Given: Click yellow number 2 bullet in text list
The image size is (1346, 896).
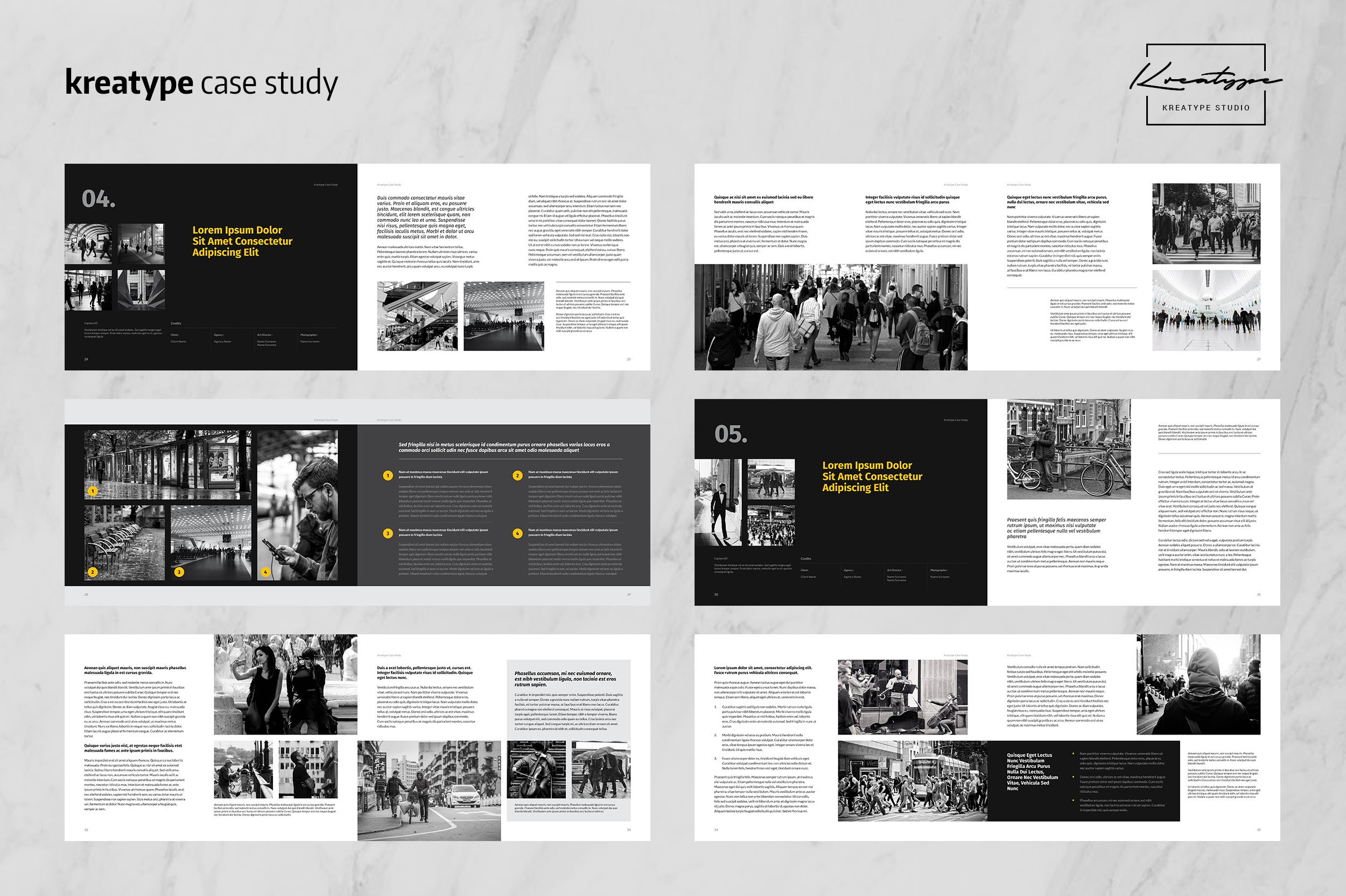Looking at the screenshot, I should click(517, 475).
